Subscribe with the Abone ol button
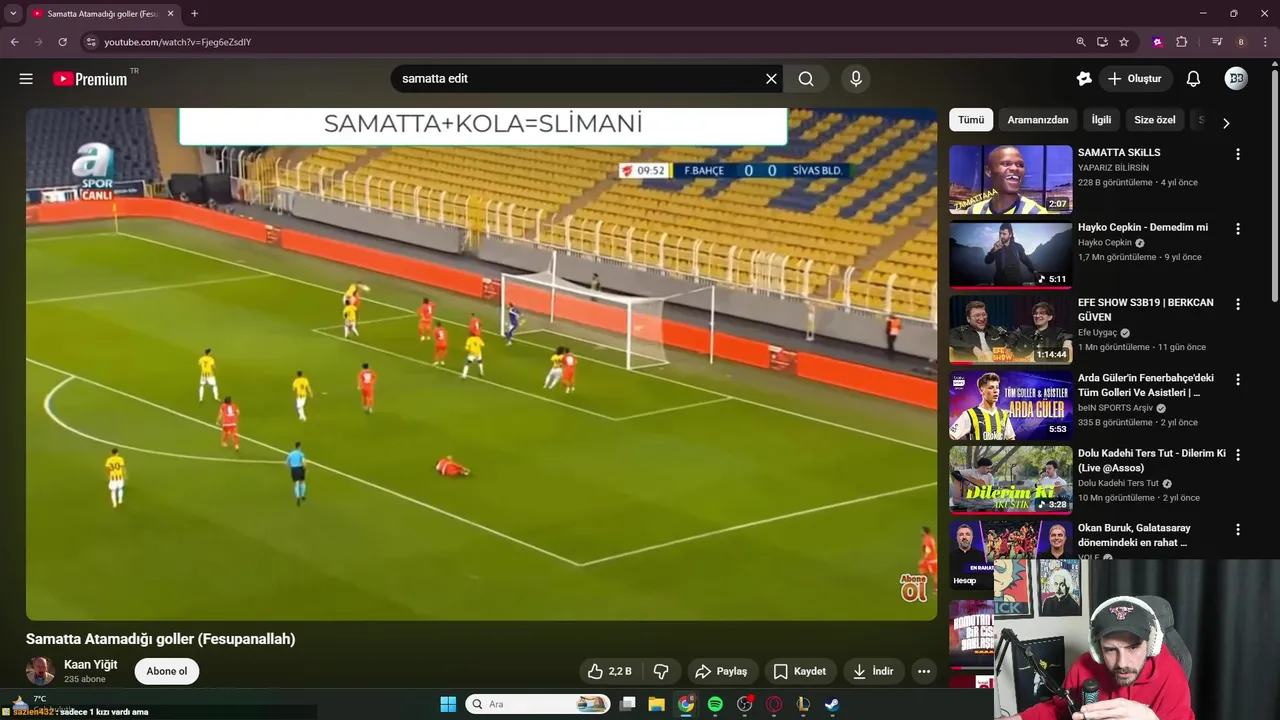 167,671
